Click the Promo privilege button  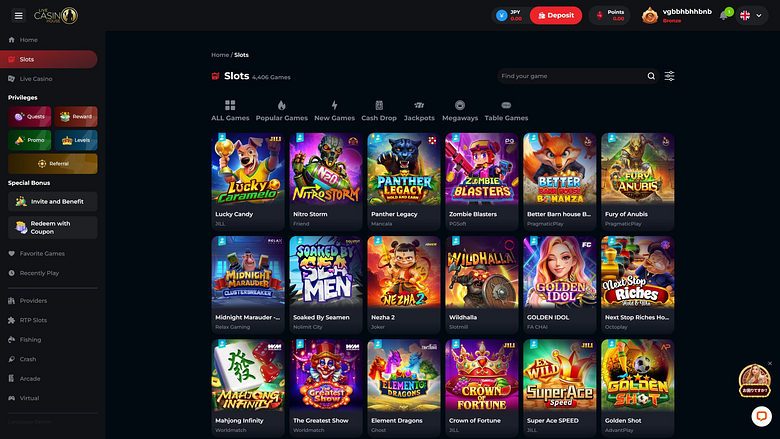(x=29, y=140)
